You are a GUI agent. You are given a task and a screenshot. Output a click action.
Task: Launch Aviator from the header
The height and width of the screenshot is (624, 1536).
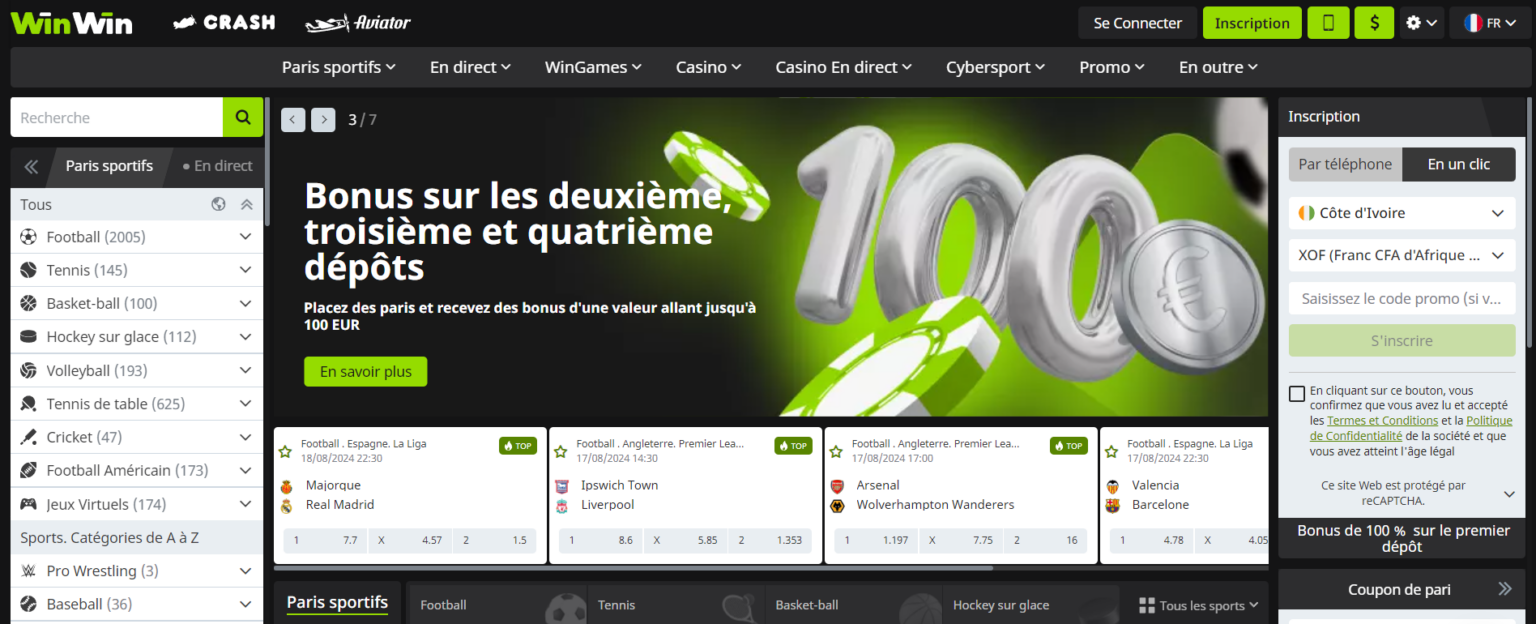pyautogui.click(x=358, y=21)
